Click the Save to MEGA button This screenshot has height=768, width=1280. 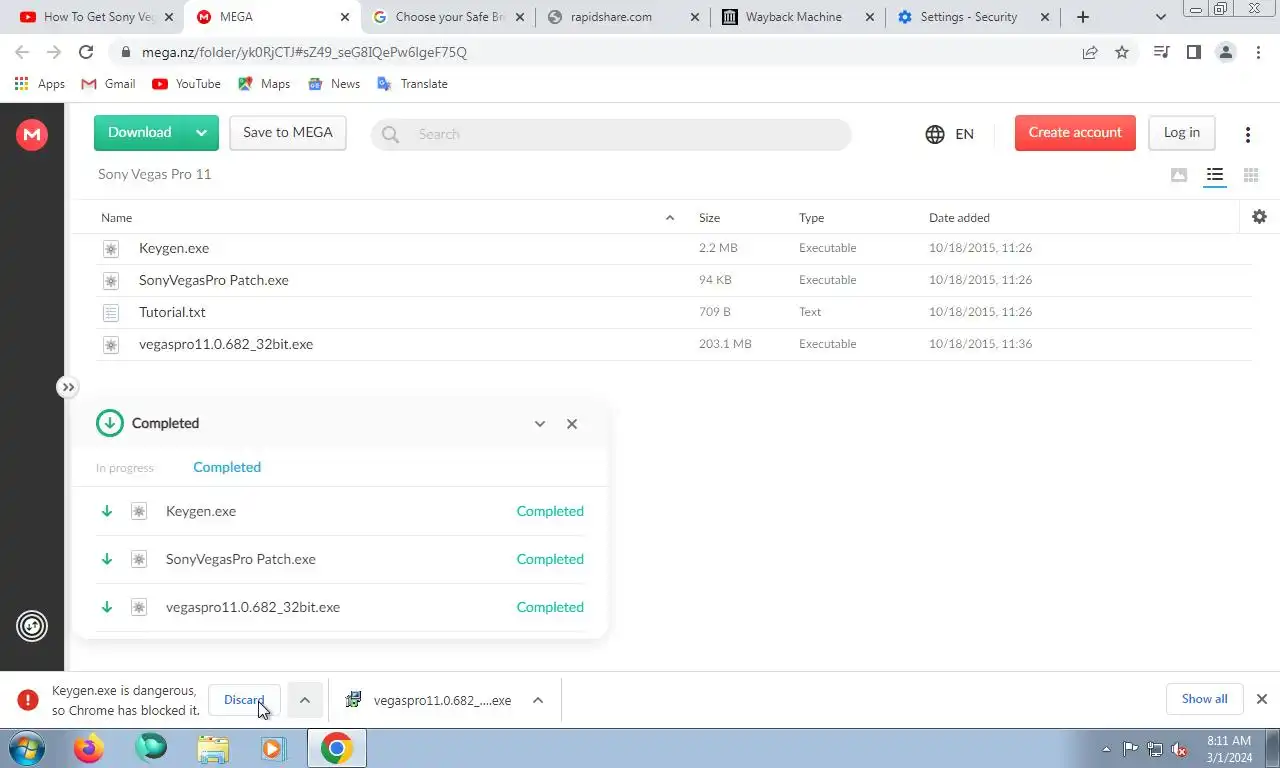(x=288, y=132)
